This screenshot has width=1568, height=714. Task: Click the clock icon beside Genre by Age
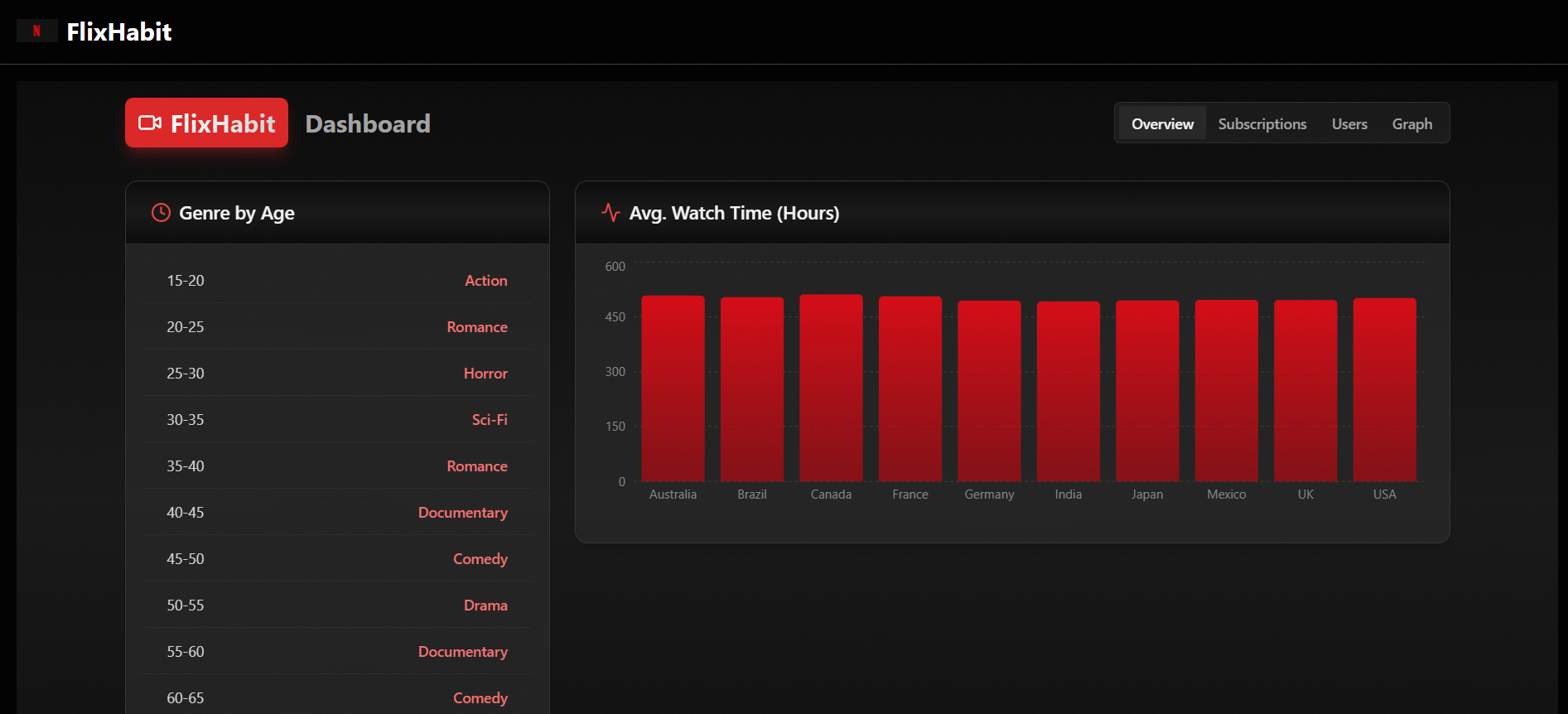[x=161, y=213]
